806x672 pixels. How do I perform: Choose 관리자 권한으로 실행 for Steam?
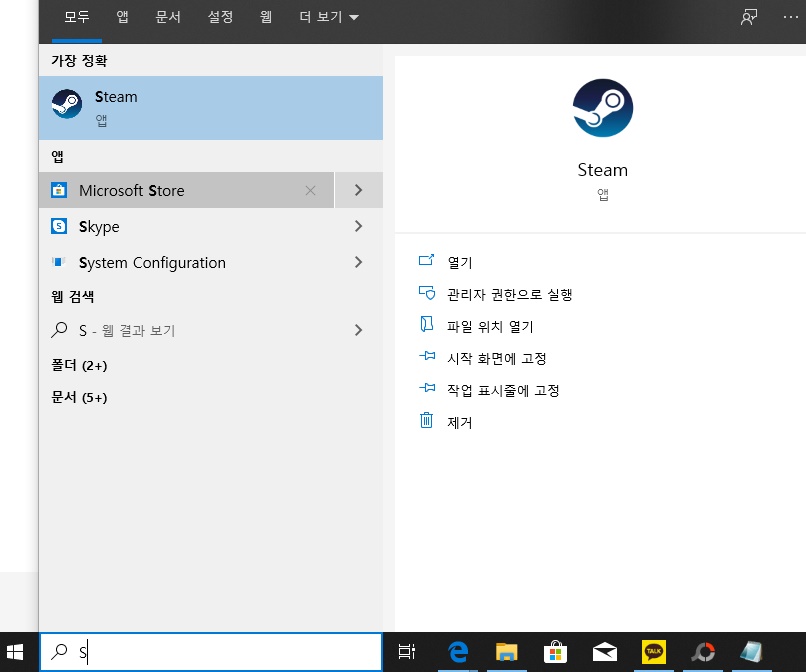coord(509,295)
